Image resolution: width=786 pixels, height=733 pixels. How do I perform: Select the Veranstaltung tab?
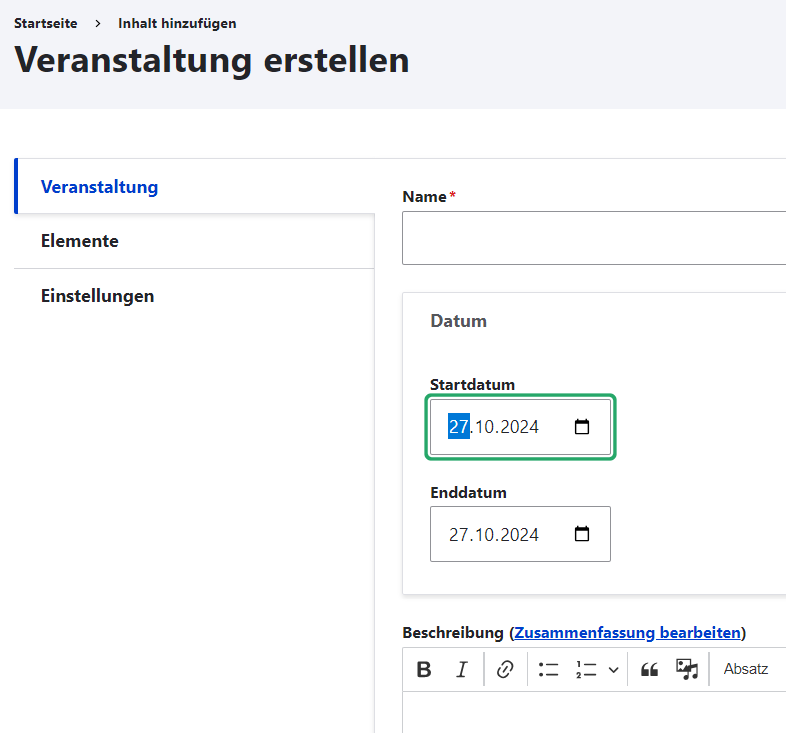click(99, 187)
